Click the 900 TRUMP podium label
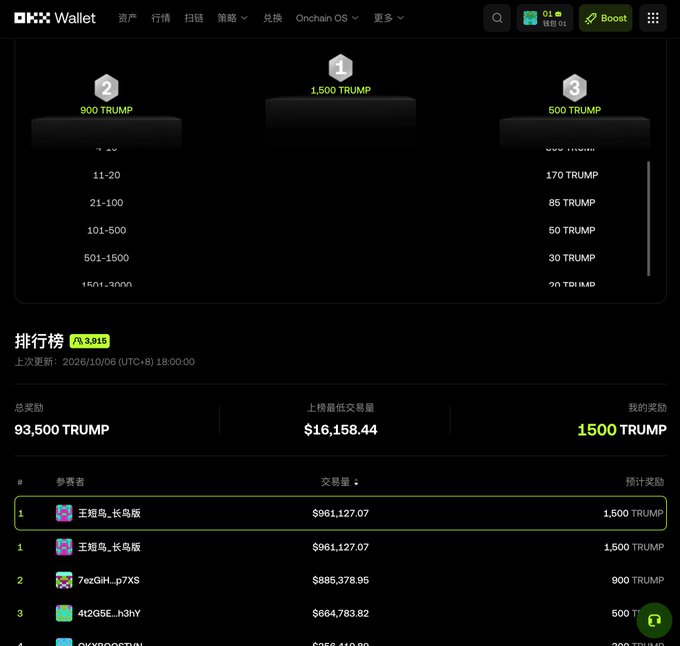The height and width of the screenshot is (646, 680). (106, 110)
